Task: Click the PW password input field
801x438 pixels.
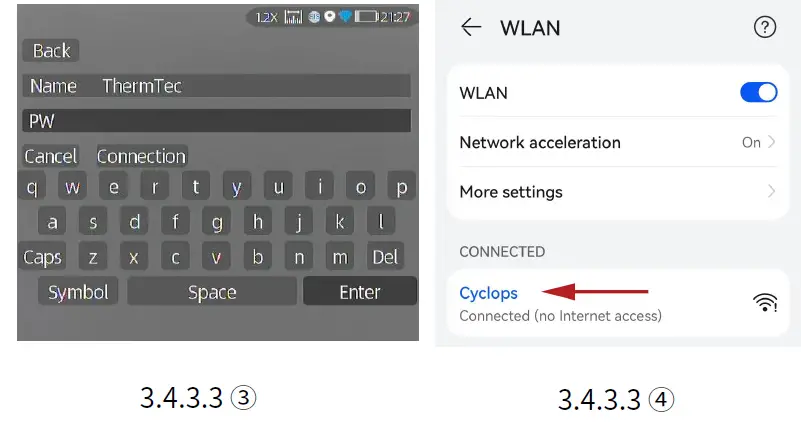Action: pos(217,121)
